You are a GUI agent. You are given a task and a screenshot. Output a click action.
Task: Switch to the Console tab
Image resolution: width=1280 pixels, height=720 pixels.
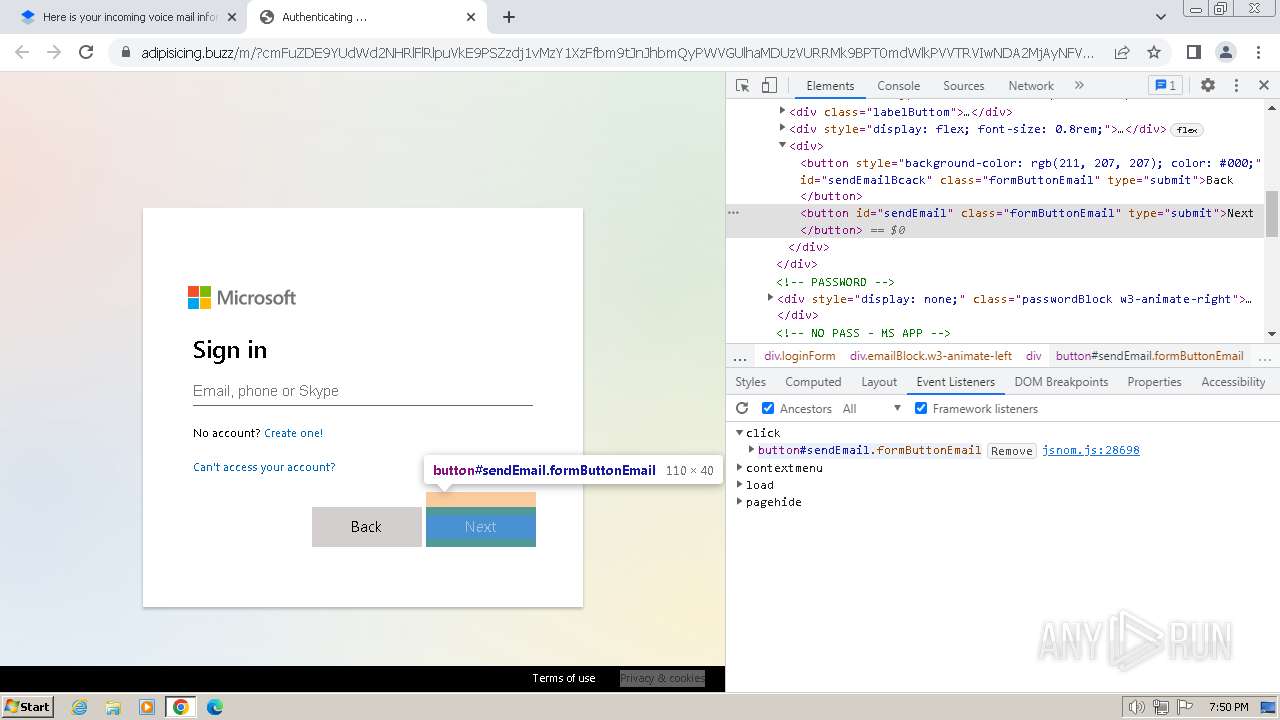click(x=898, y=86)
